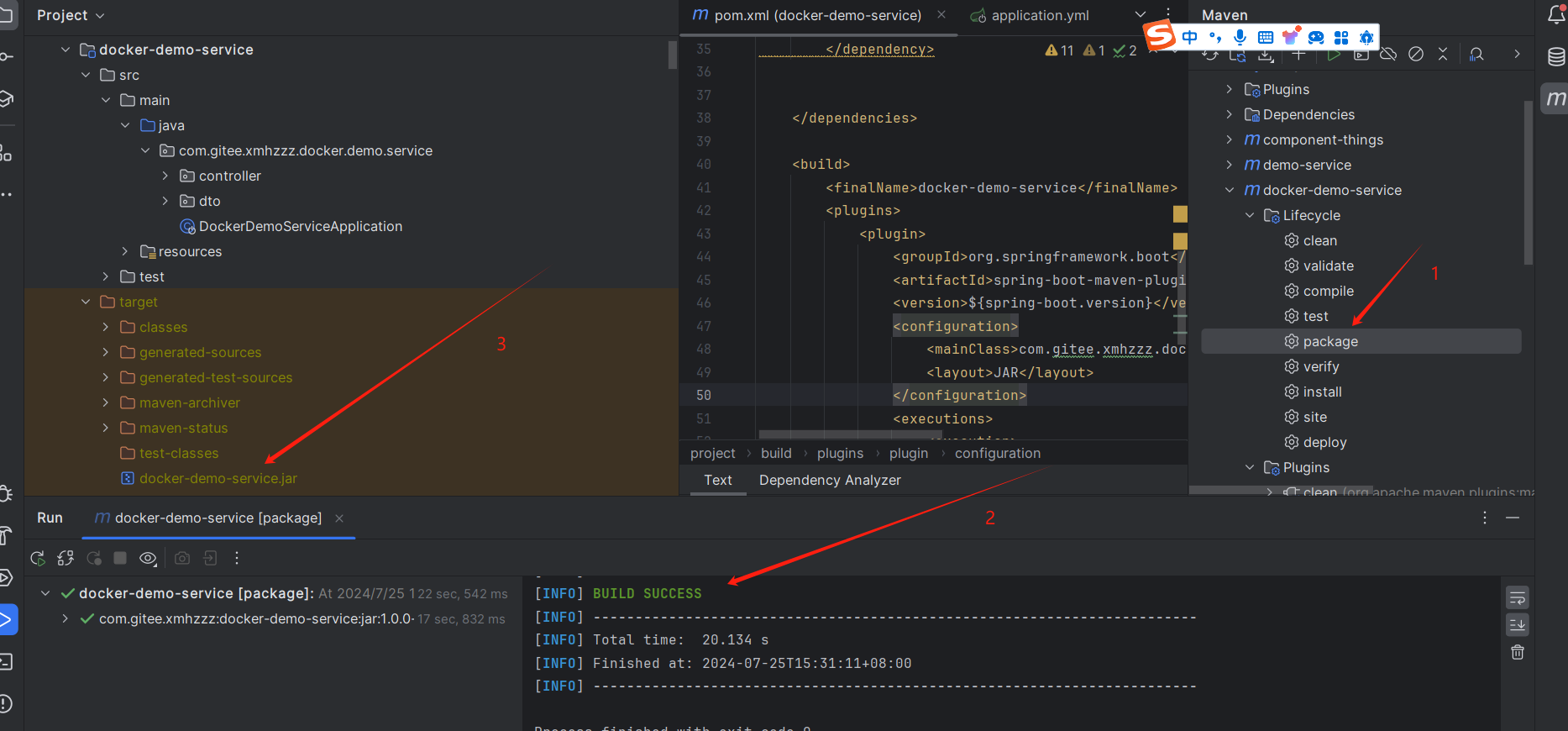Switch Sogou input to Chinese mode
Screen dimensions: 1568x731
point(1190,37)
